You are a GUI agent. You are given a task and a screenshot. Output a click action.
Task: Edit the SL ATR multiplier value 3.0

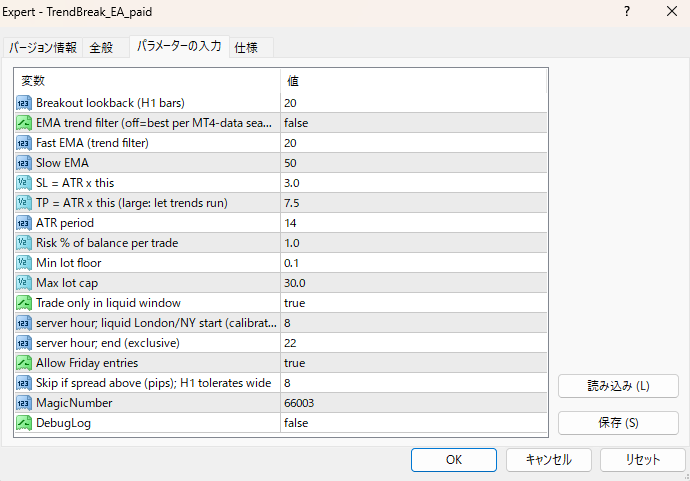pos(414,183)
